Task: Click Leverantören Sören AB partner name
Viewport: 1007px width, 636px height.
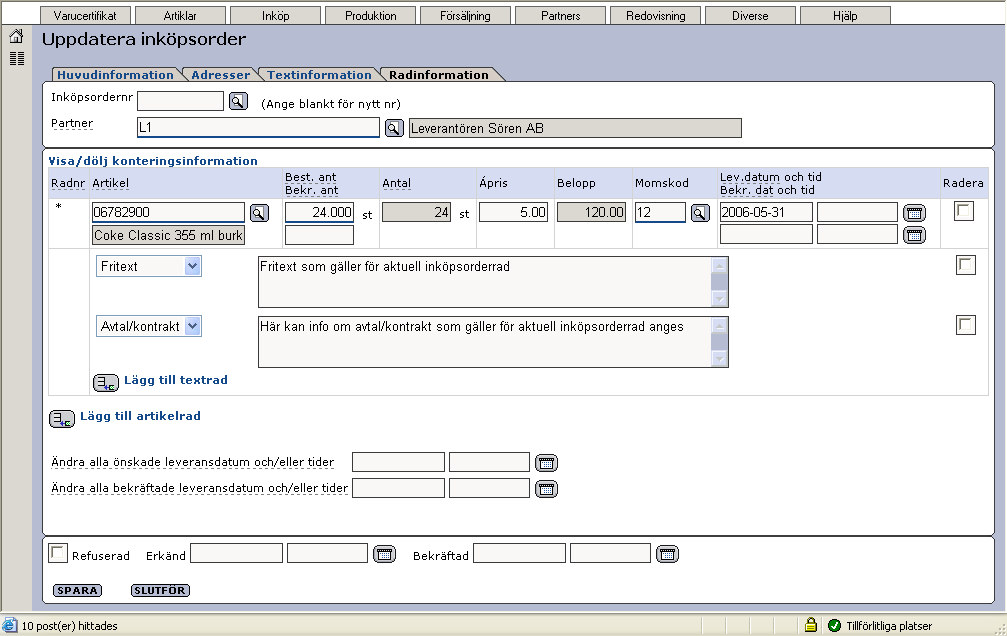Action: [575, 128]
